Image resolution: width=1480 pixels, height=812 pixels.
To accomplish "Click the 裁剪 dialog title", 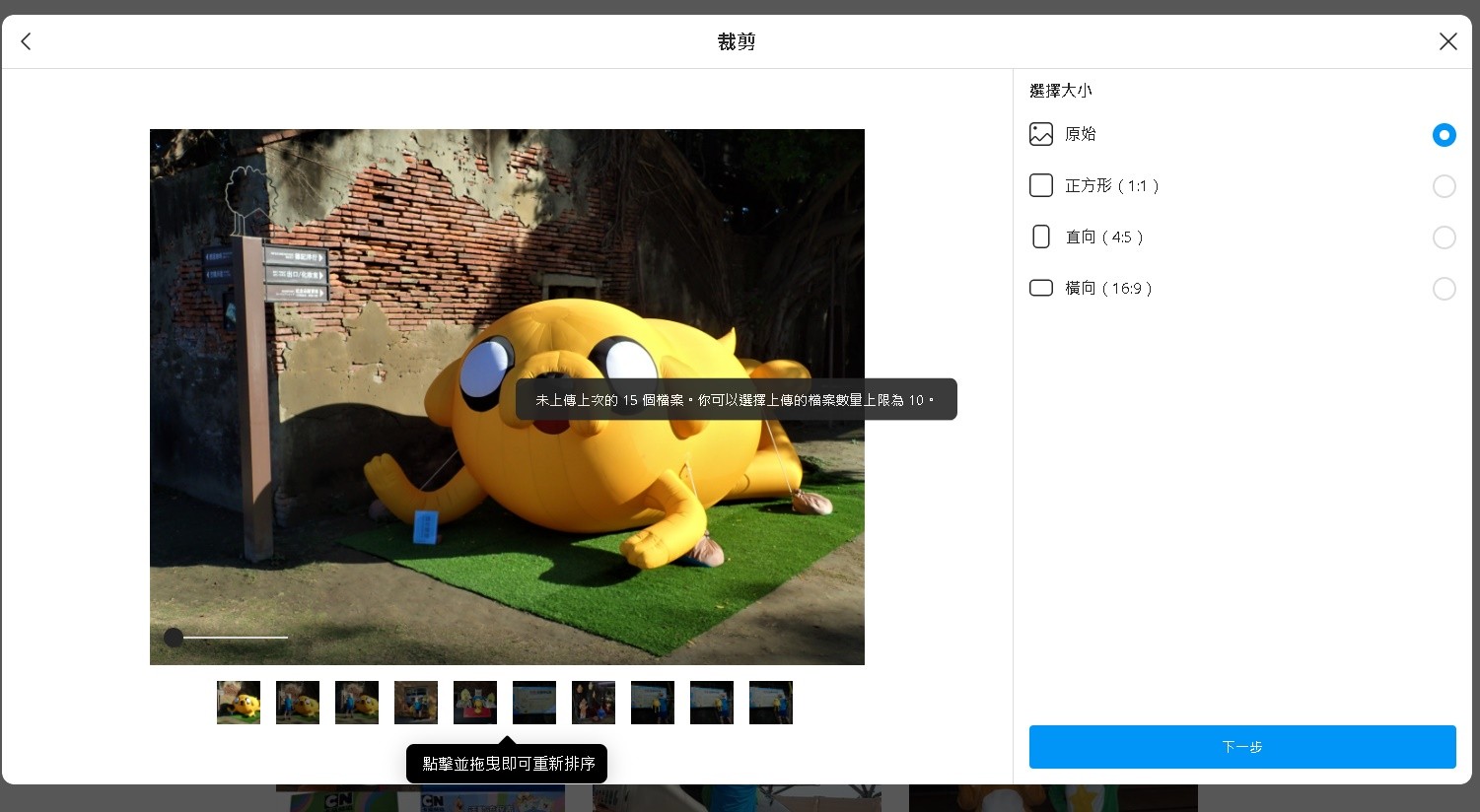I will (x=737, y=41).
